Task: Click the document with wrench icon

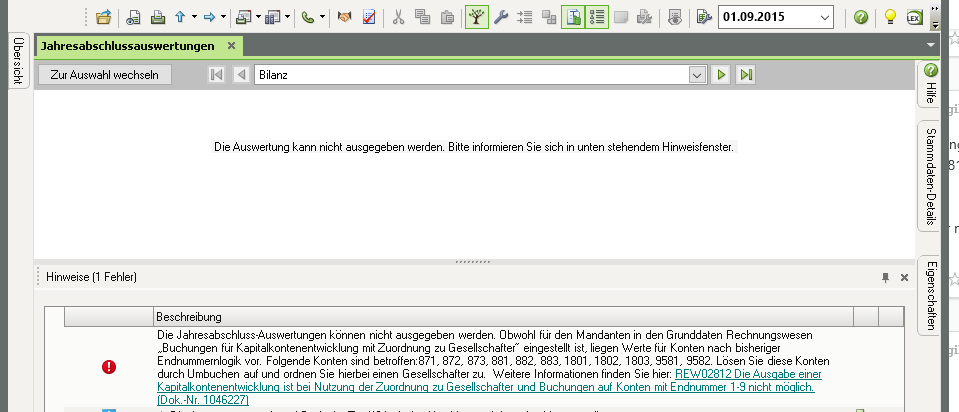Action: [705, 17]
